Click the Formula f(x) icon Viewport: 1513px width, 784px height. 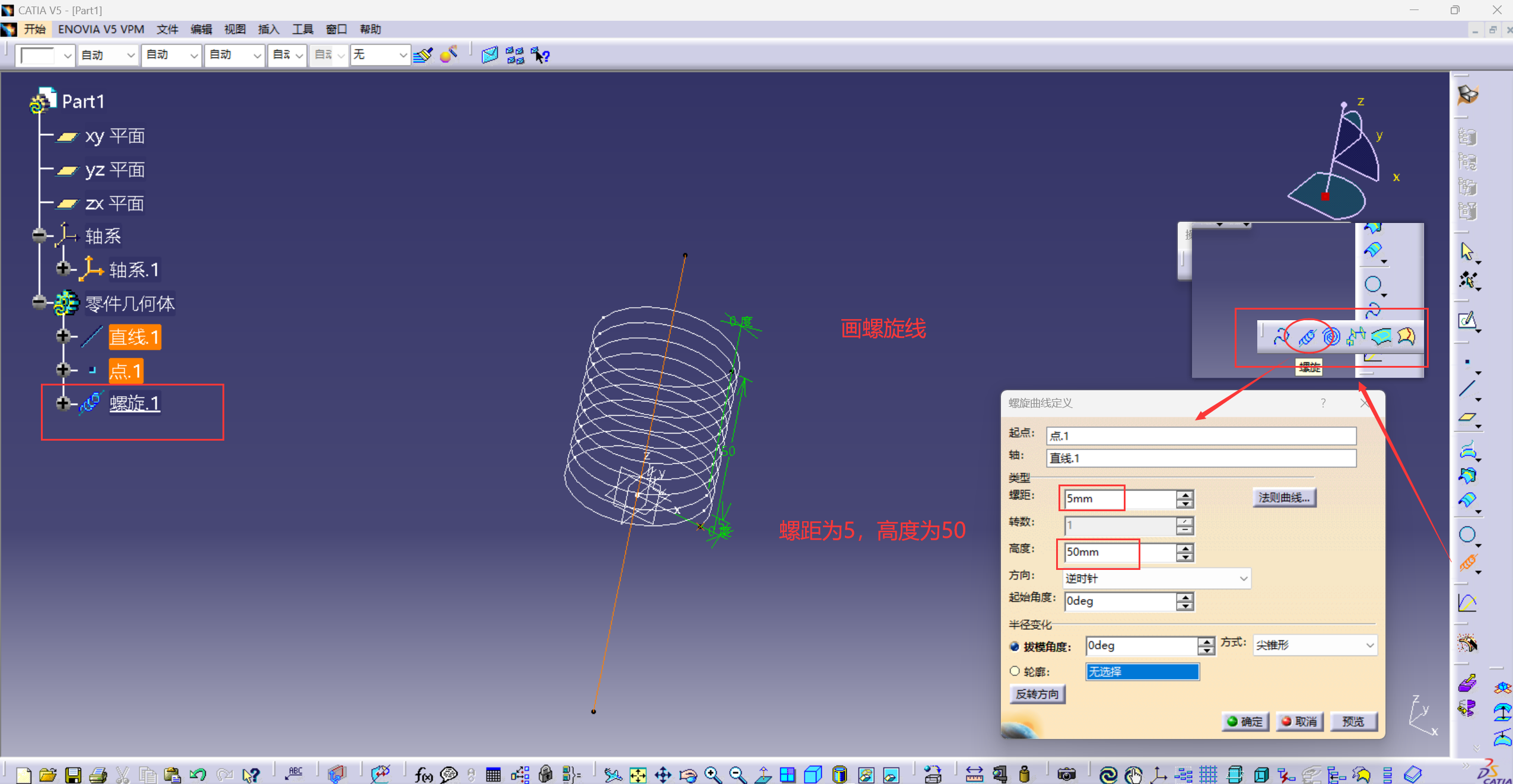coord(423,775)
